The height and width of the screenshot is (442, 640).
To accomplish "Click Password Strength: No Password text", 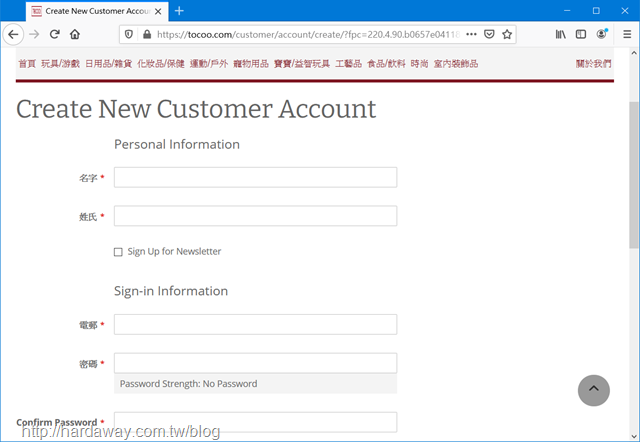I will point(189,384).
